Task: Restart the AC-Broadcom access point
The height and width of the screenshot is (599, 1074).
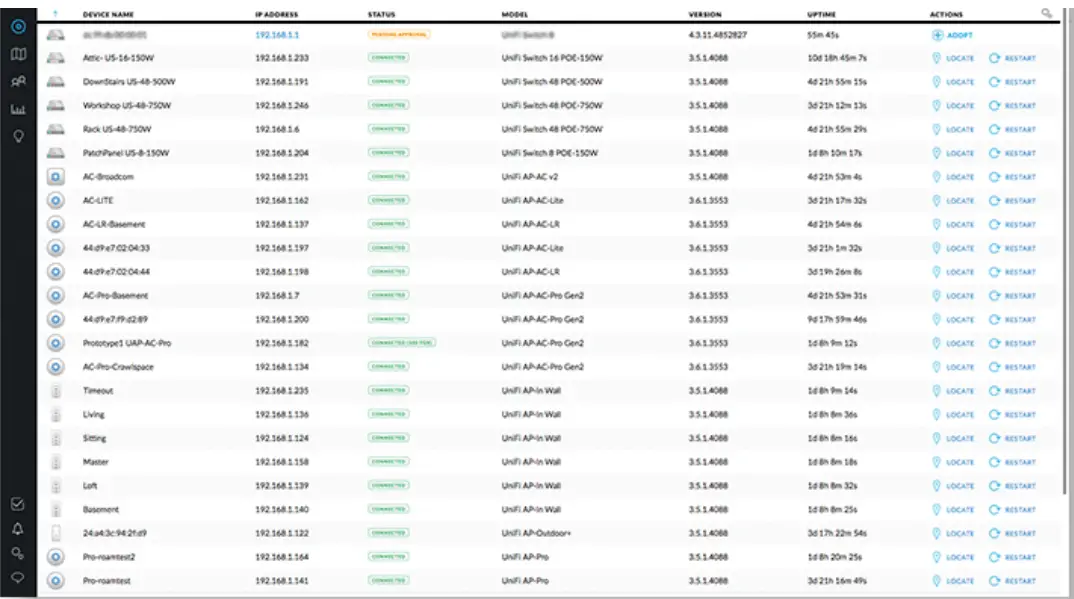Action: pos(1012,177)
